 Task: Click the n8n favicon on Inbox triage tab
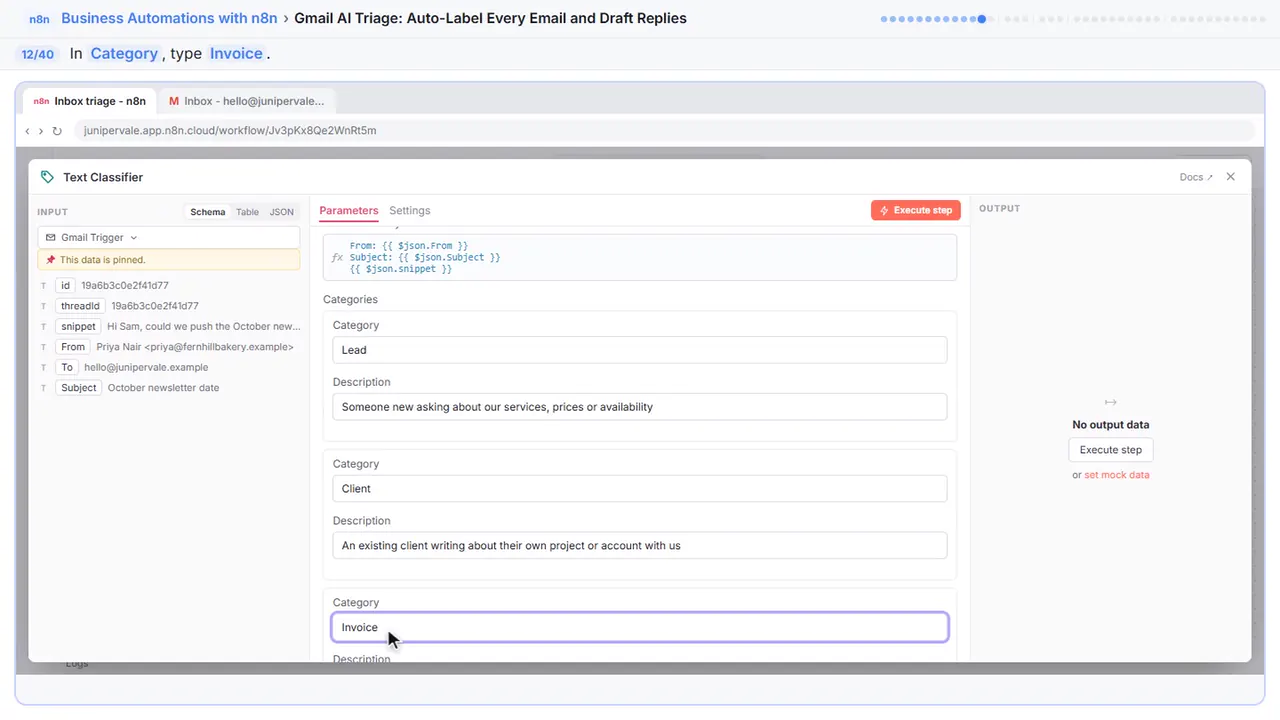coord(41,101)
